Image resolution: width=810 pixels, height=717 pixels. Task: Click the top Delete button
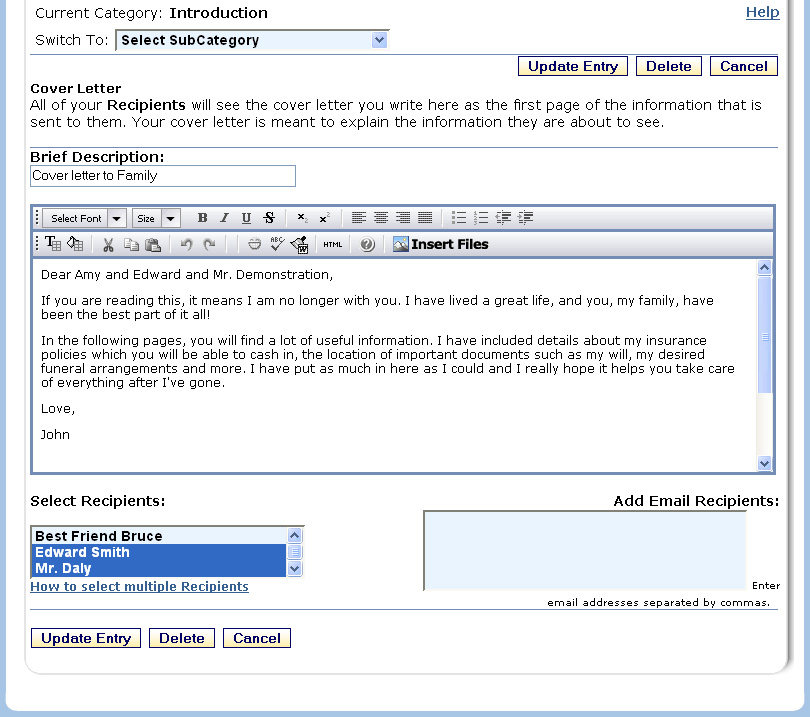pyautogui.click(x=668, y=66)
